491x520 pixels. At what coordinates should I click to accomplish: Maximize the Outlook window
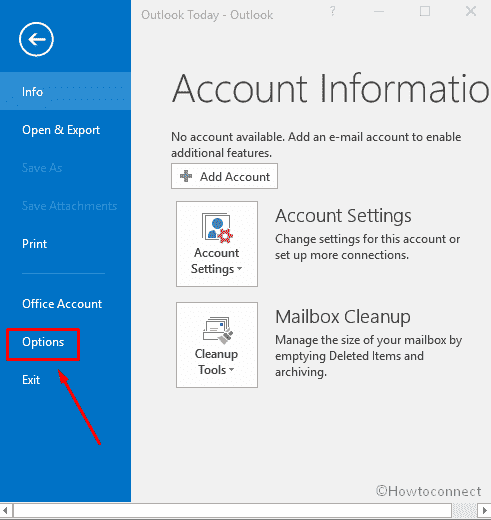(x=425, y=11)
